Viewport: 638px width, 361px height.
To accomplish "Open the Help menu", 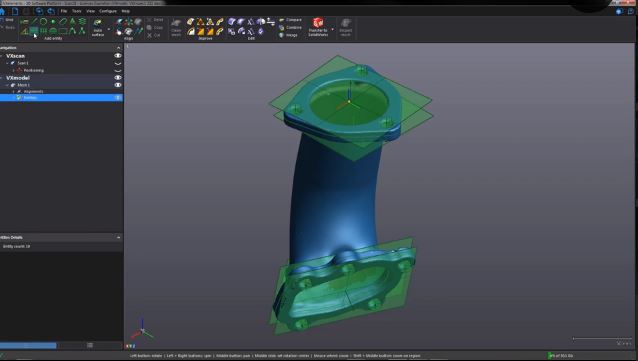I will (x=126, y=11).
